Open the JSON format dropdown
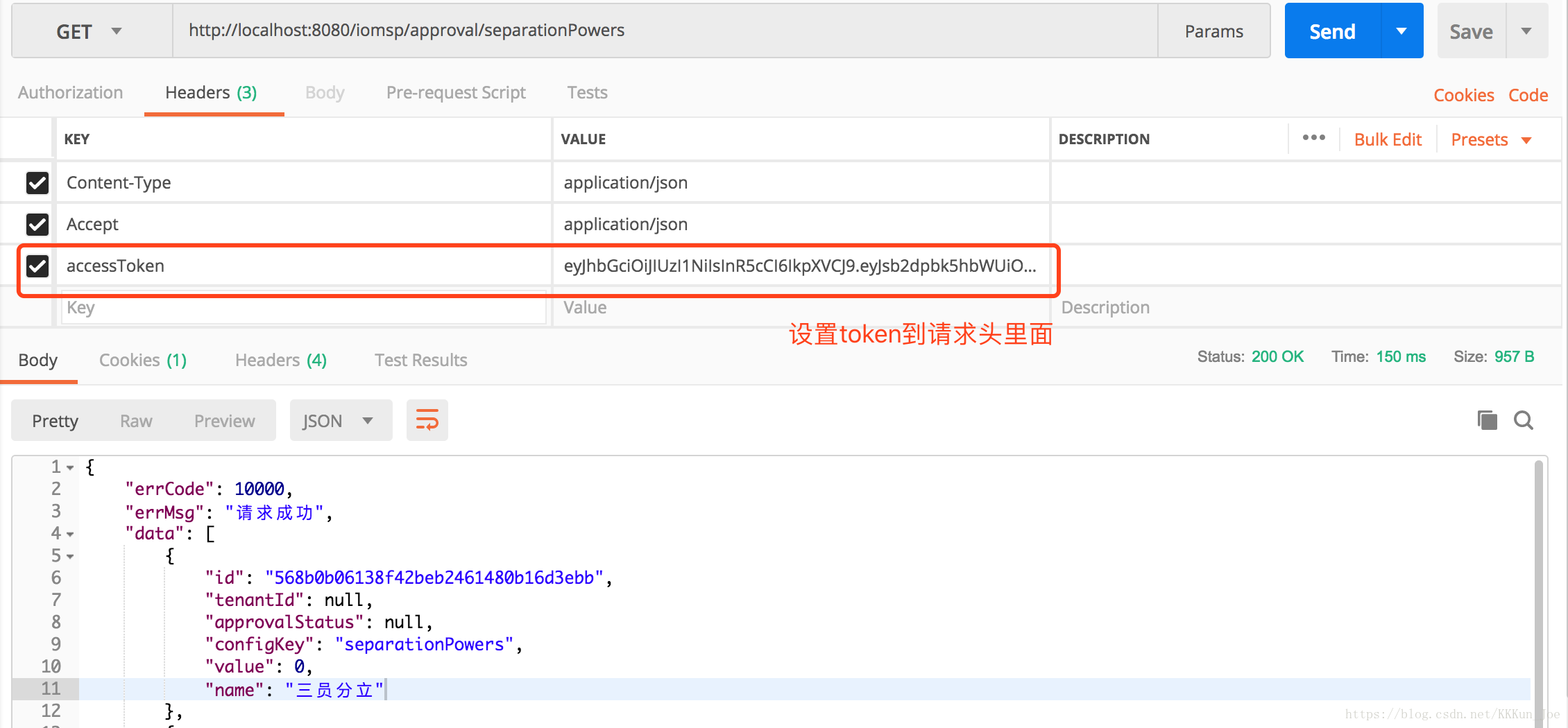The width and height of the screenshot is (1568, 728). click(x=340, y=421)
